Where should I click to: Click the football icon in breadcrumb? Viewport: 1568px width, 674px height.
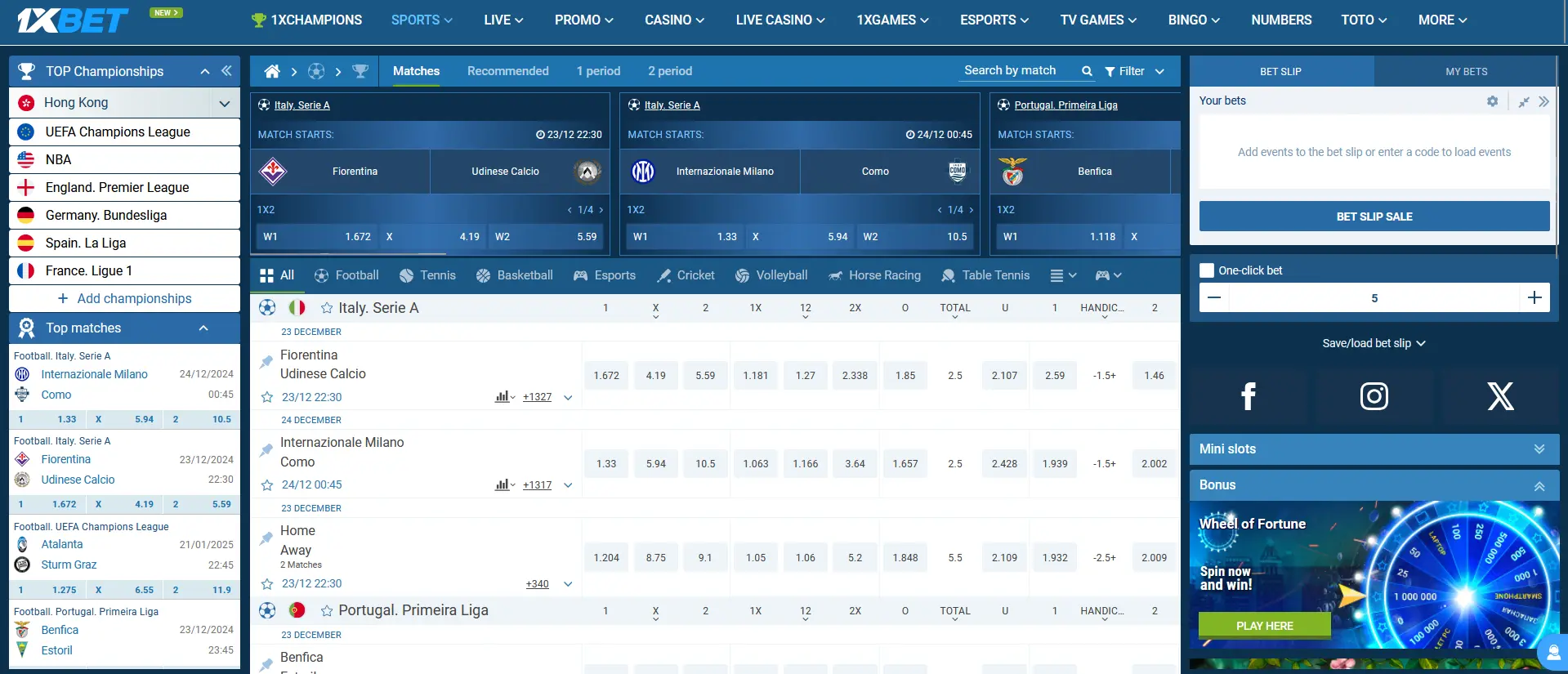click(x=316, y=71)
